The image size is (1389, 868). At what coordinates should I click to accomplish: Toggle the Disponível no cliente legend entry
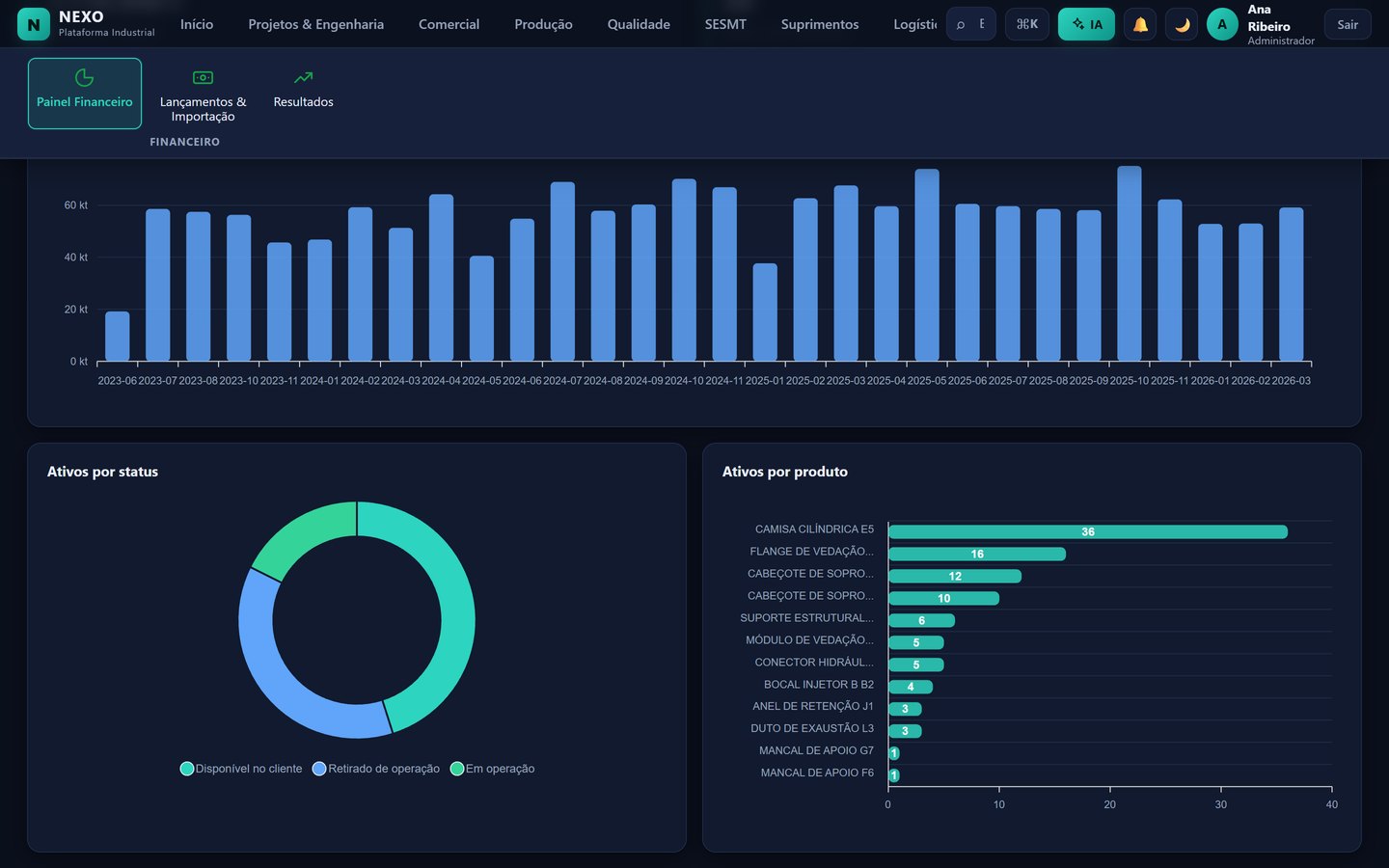[x=241, y=769]
